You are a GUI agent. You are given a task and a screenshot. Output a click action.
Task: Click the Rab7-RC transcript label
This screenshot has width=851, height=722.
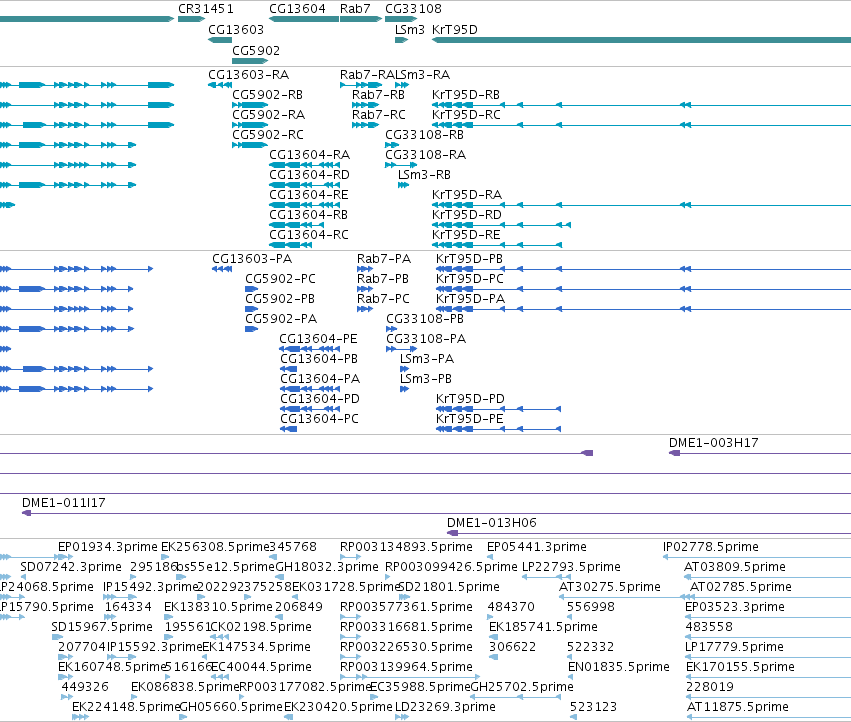tap(378, 115)
